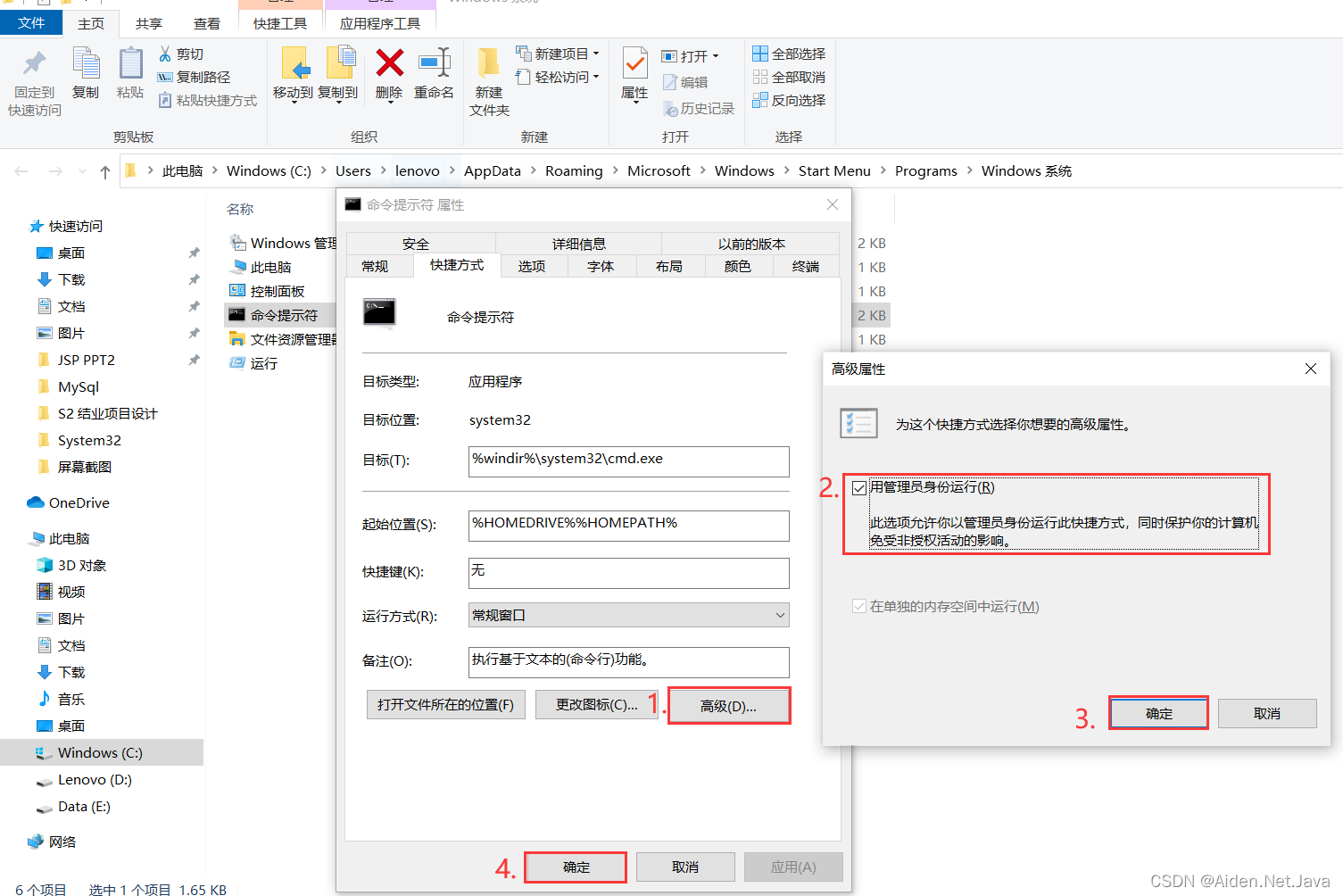
Task: Switch to the Font (字体) tab
Action: click(601, 266)
